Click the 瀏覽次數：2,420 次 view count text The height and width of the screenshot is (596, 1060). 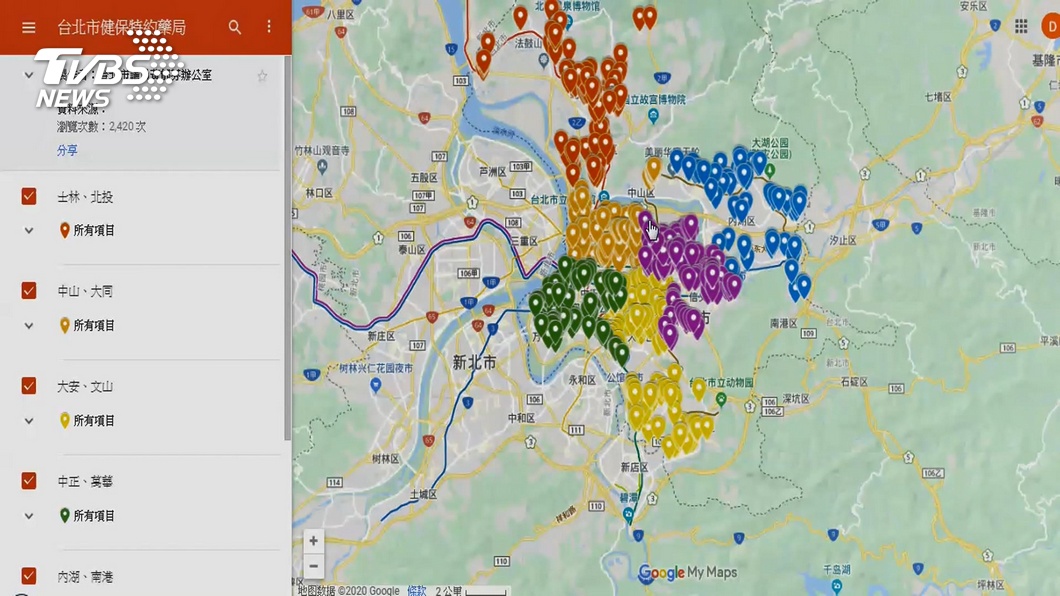(101, 126)
